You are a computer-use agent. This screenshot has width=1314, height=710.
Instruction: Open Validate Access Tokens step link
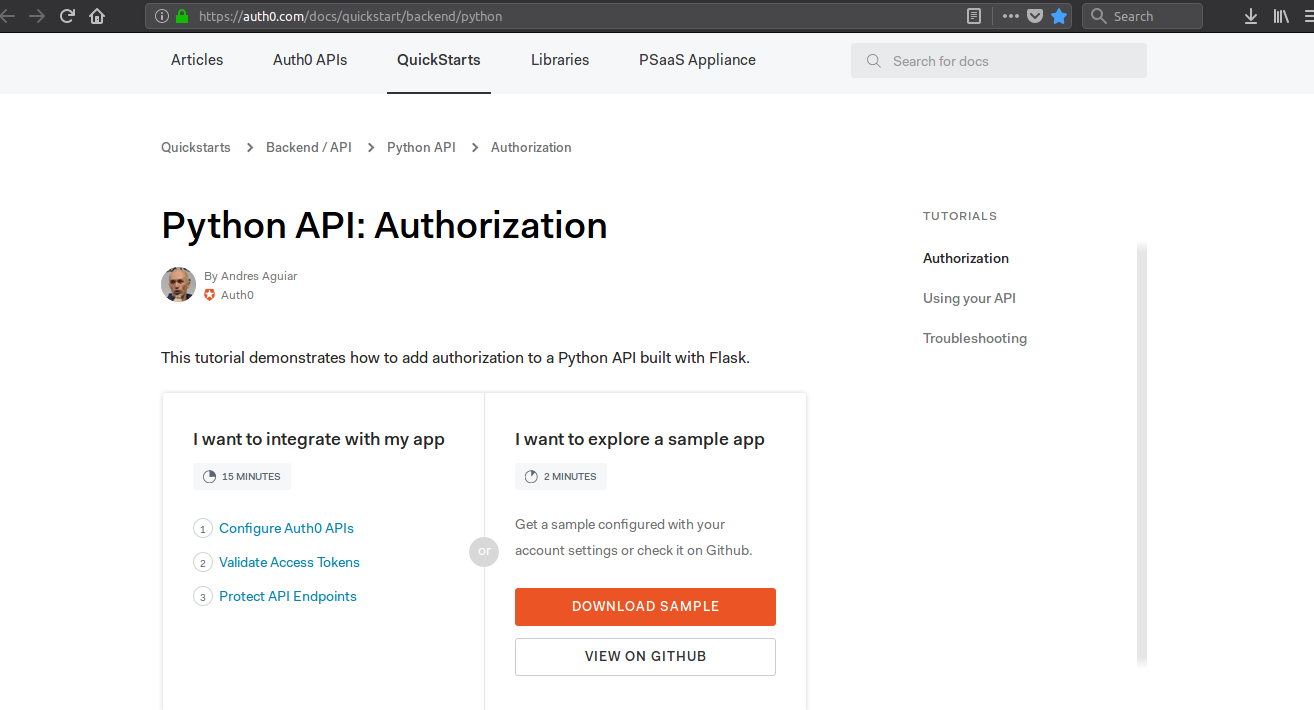click(x=289, y=562)
